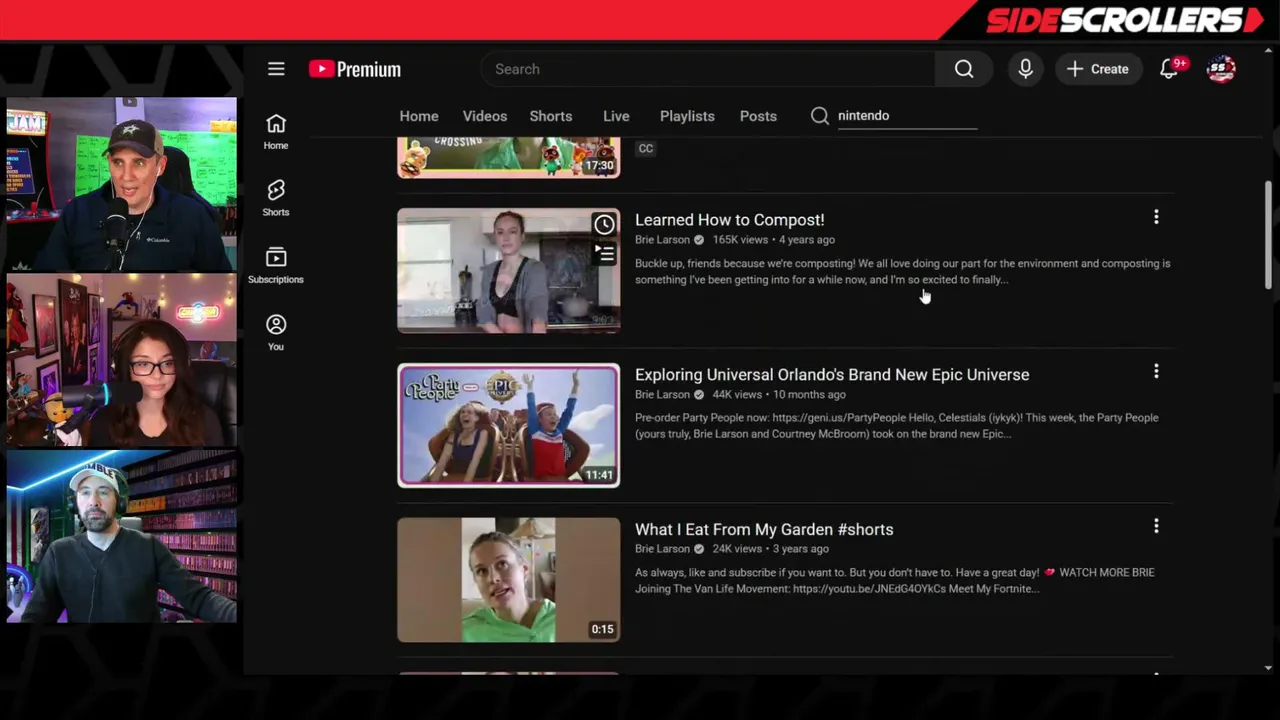Switch to channel Home tab
Viewport: 1280px width, 720px height.
(419, 116)
